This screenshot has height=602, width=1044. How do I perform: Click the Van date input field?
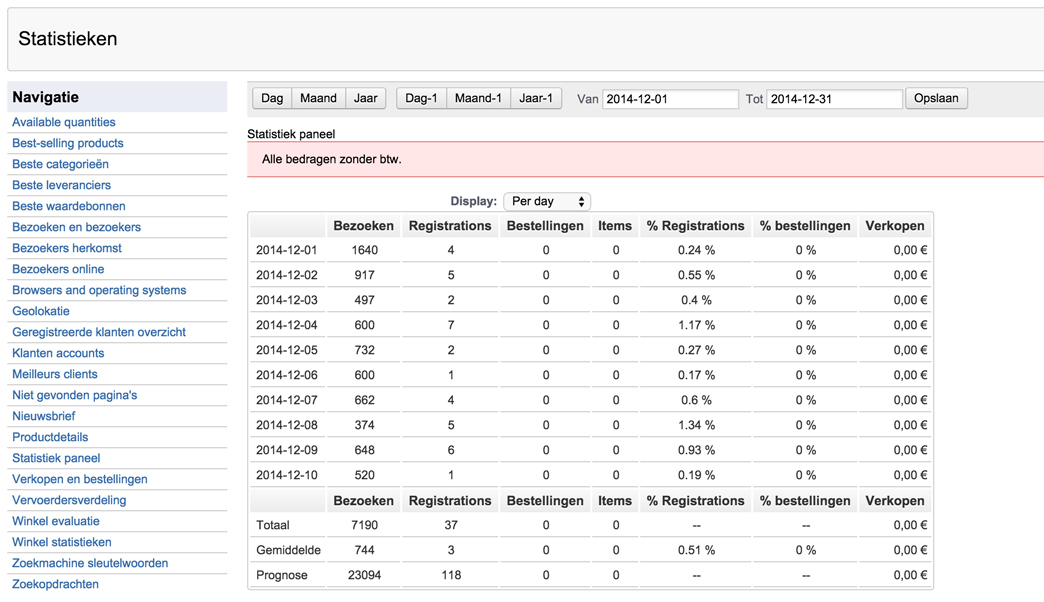[x=670, y=99]
